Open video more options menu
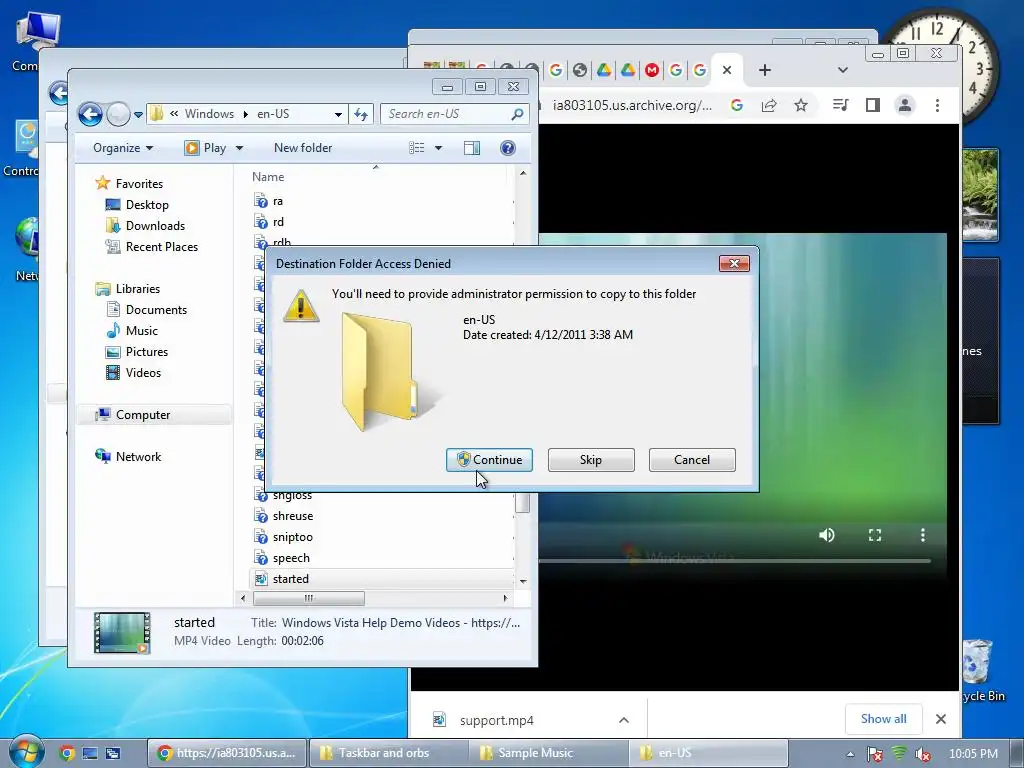This screenshot has width=1024, height=768. [x=923, y=536]
